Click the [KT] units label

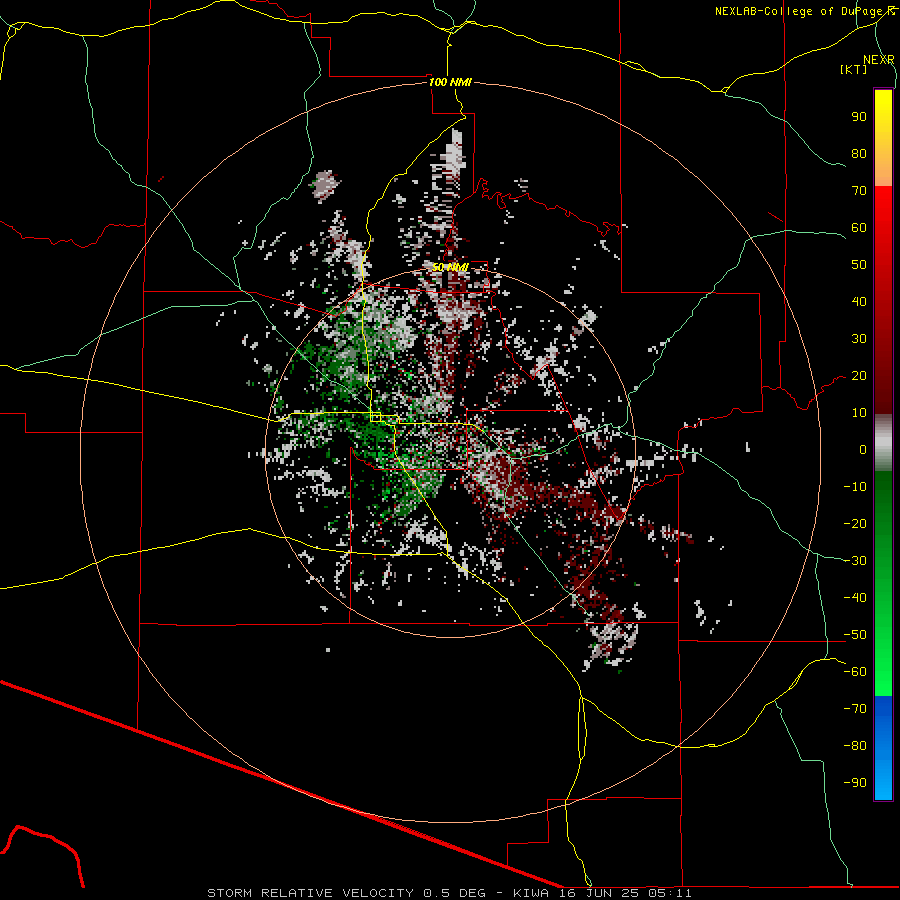pos(853,69)
